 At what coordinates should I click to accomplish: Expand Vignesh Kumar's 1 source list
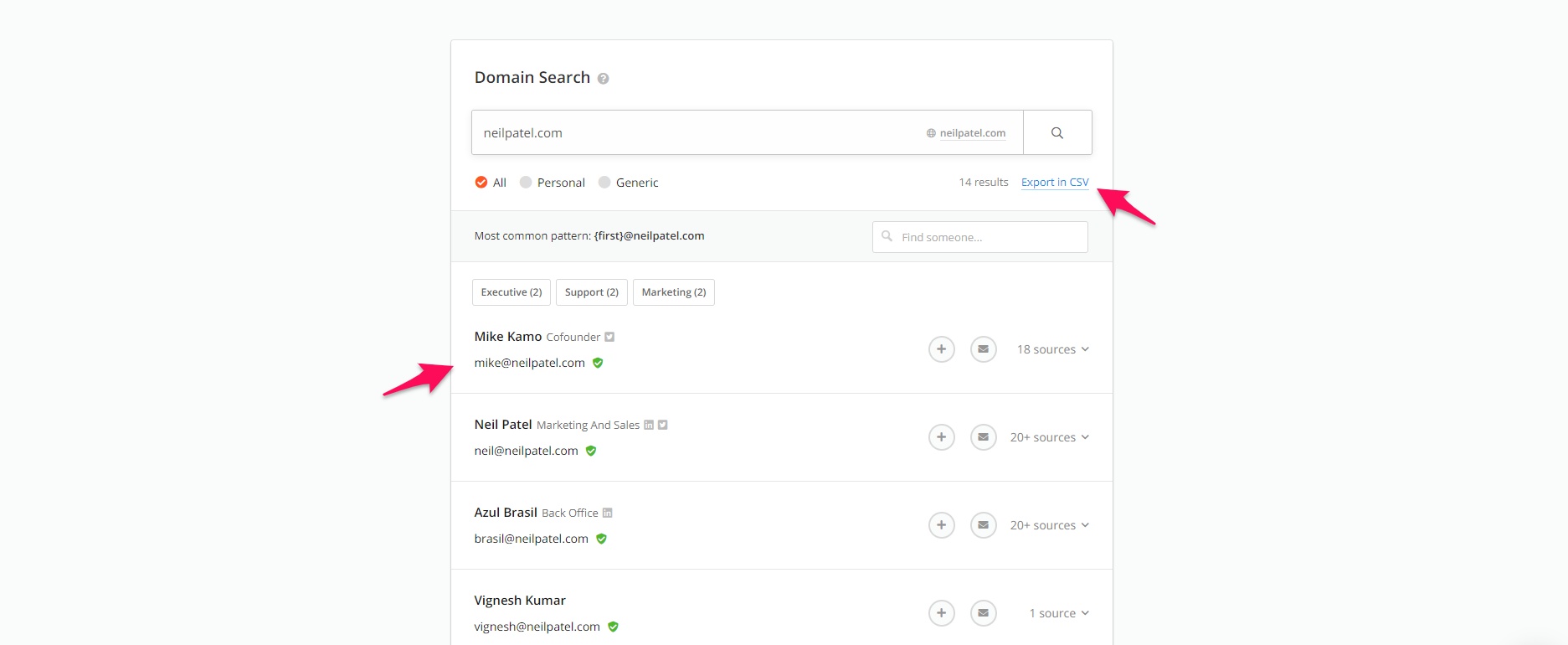(1058, 613)
